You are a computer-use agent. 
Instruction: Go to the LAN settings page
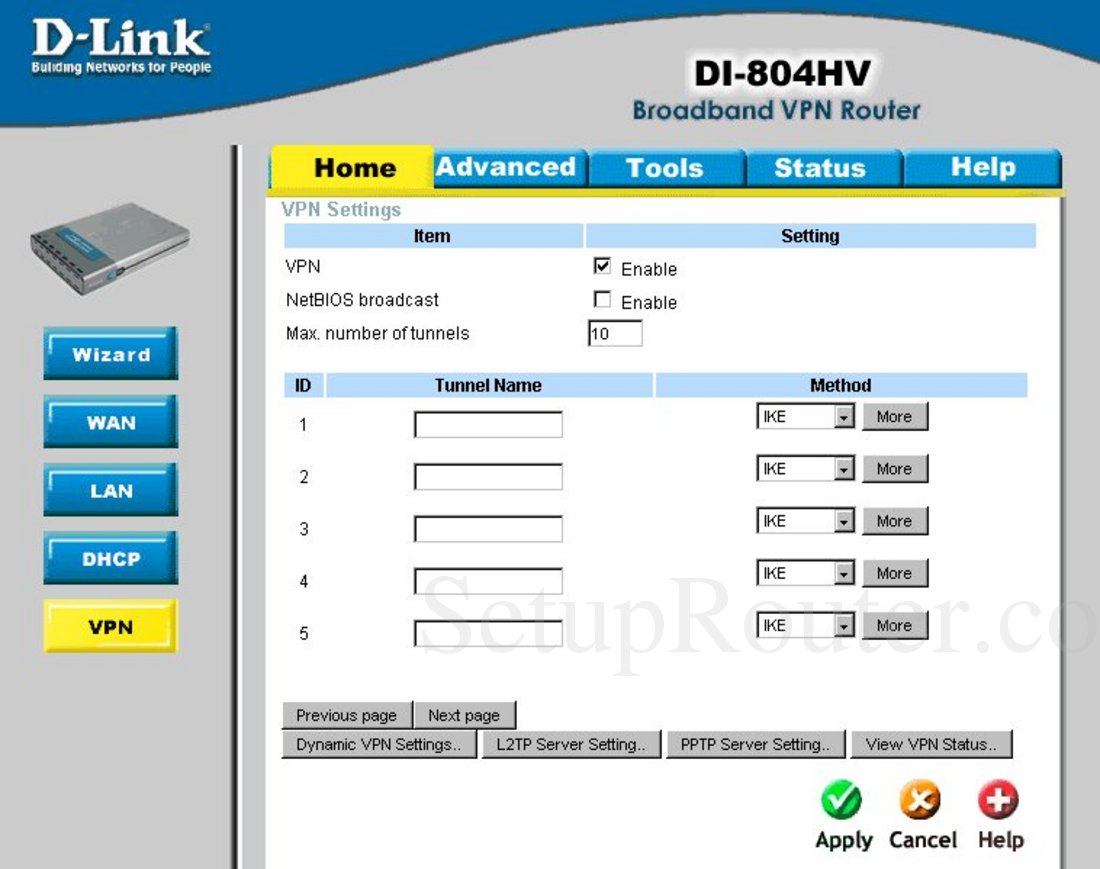[x=111, y=490]
